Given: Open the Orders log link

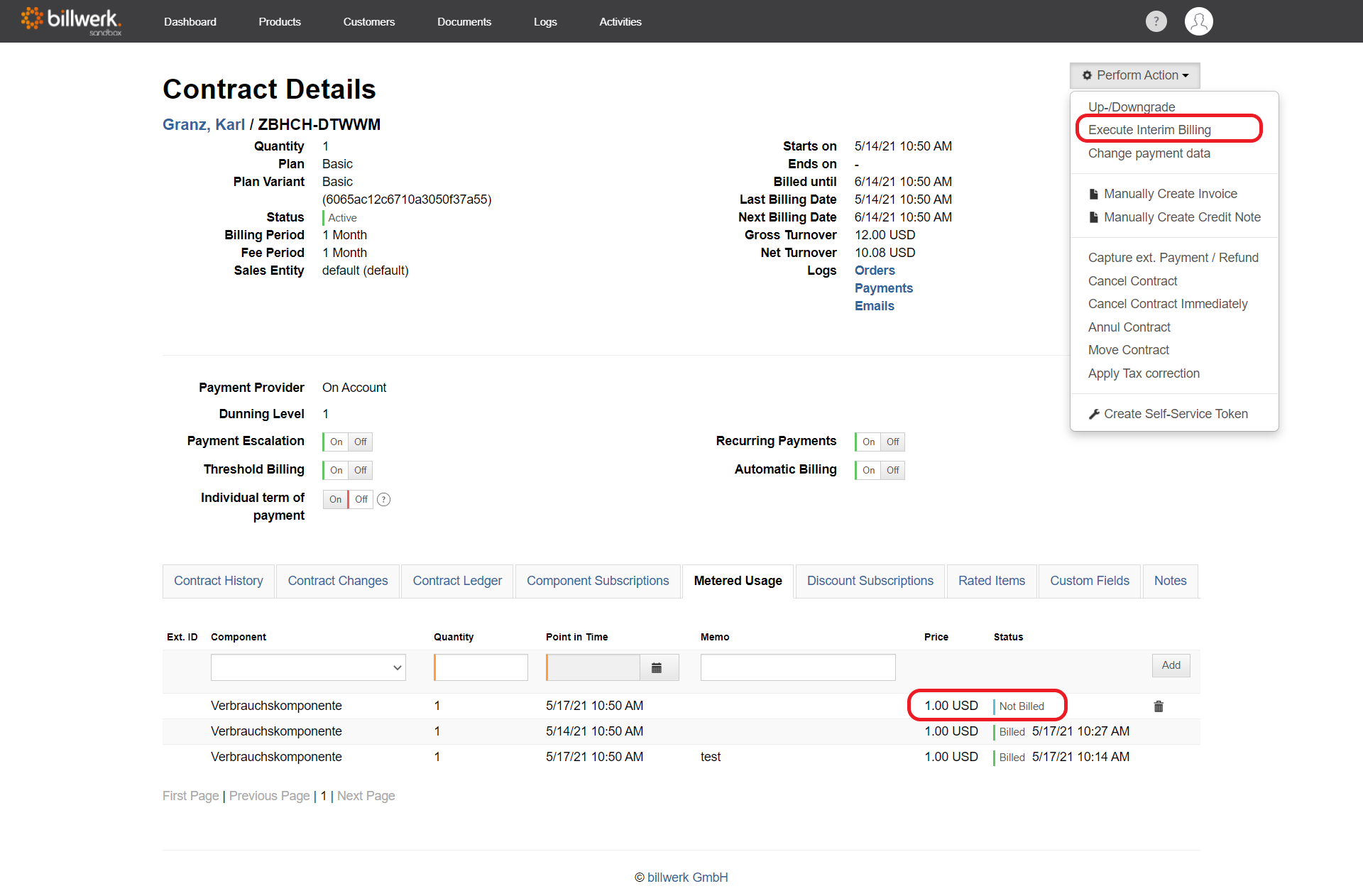Looking at the screenshot, I should (875, 271).
